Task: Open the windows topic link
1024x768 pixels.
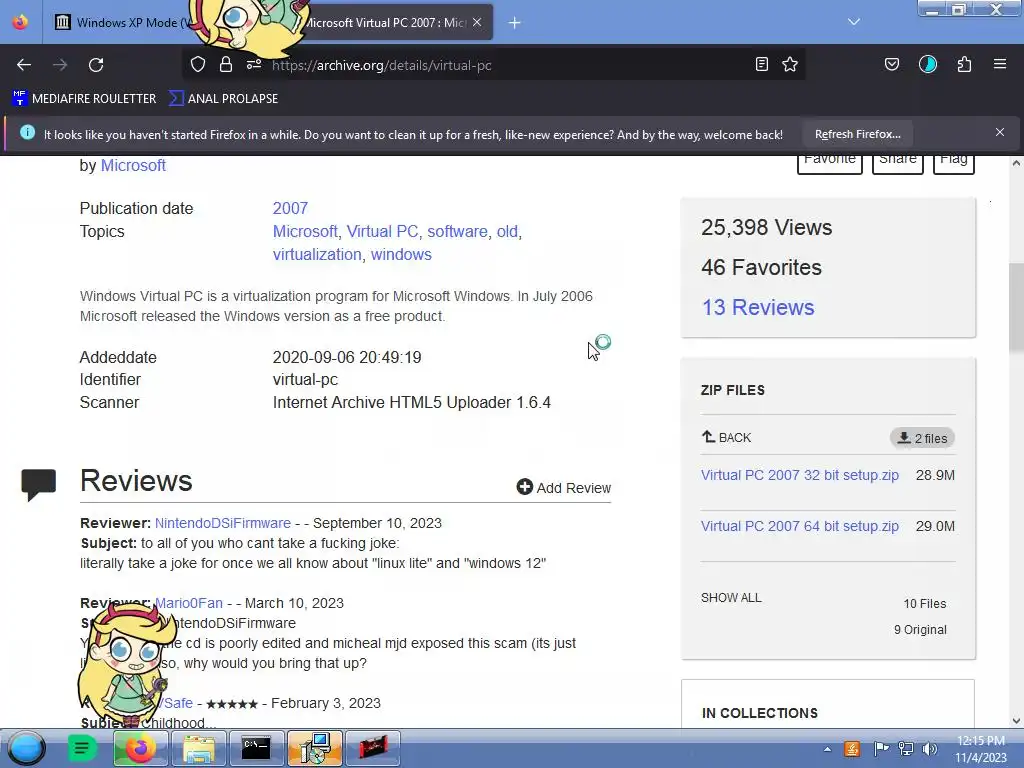Action: point(401,255)
